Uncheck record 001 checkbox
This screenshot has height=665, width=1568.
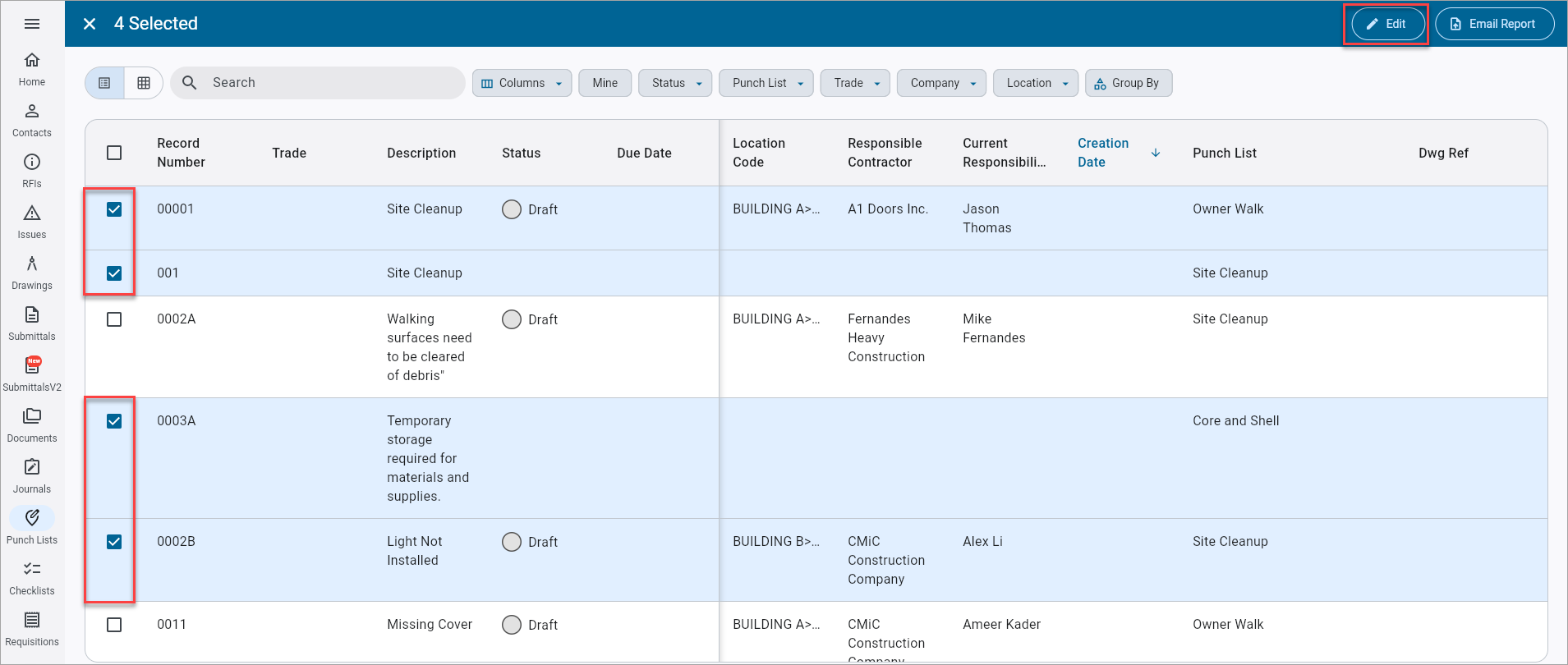[114, 273]
